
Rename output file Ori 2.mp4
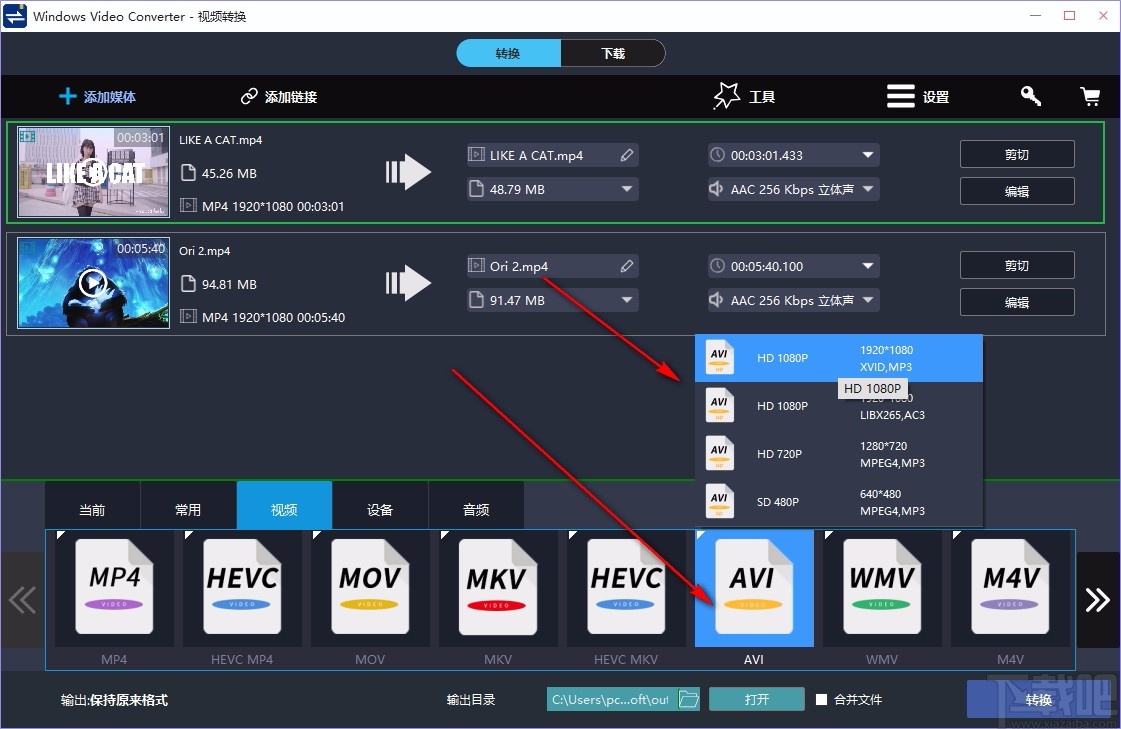[x=627, y=266]
